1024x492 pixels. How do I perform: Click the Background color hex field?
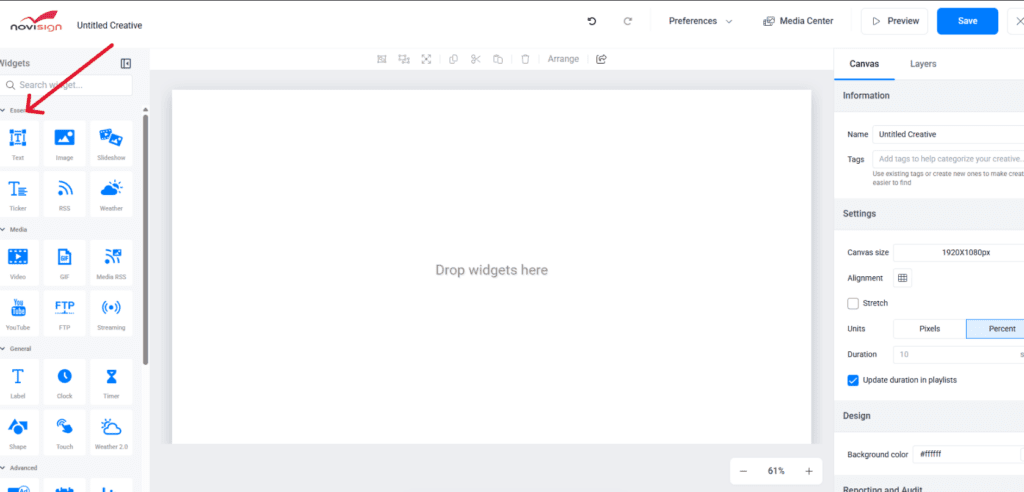pos(968,454)
